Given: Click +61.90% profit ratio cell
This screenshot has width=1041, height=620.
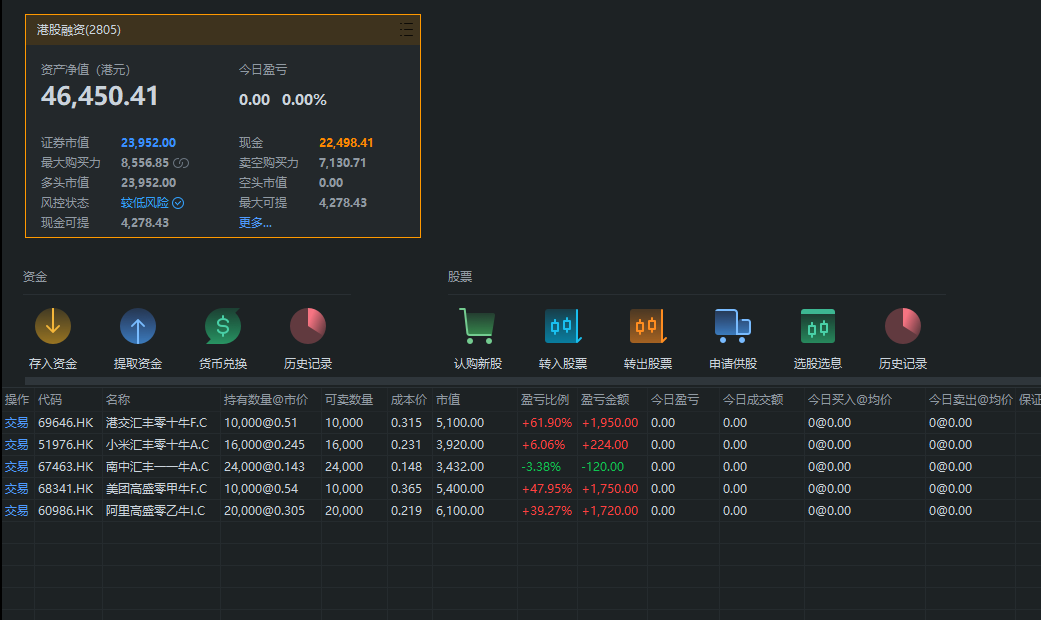Looking at the screenshot, I should [x=547, y=423].
